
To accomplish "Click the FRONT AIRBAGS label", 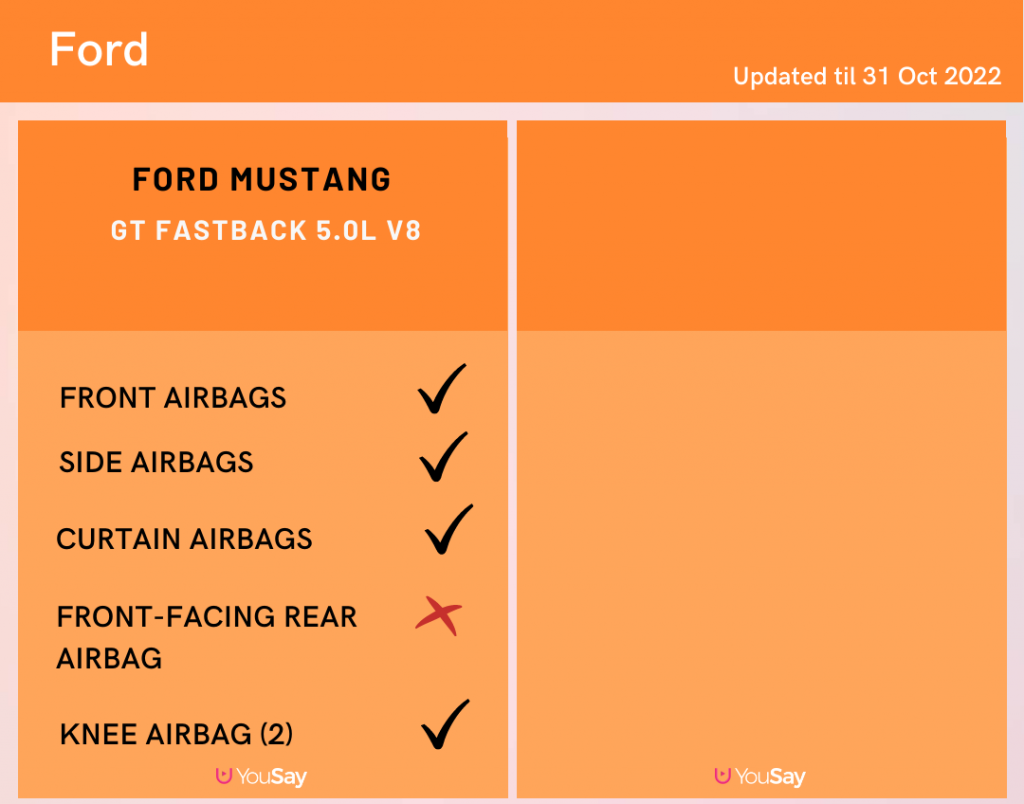I will (173, 398).
